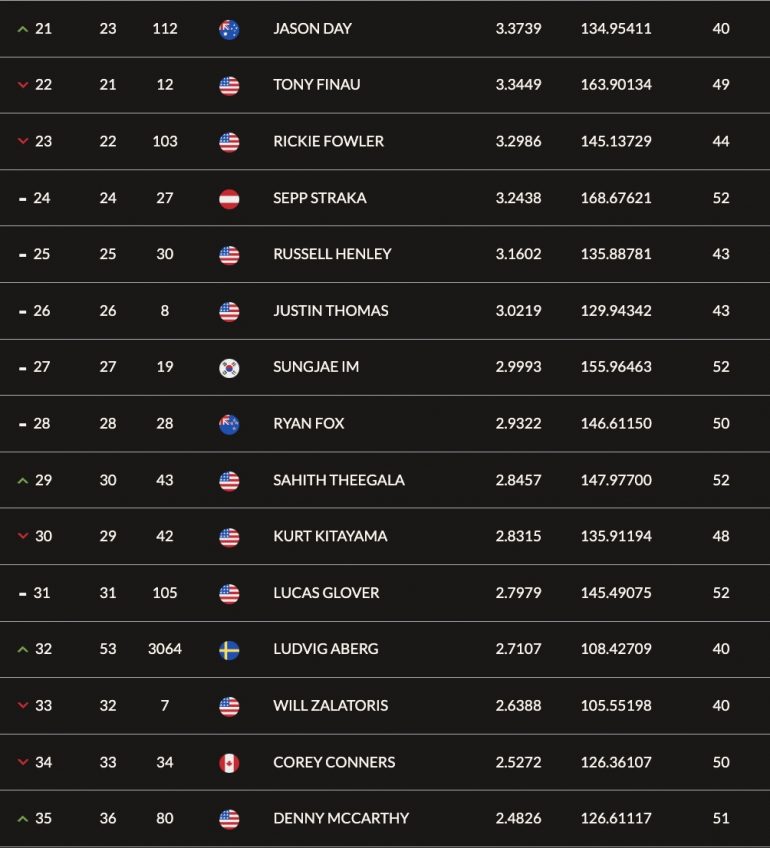Open Justin Thomas's player profile

pyautogui.click(x=330, y=310)
